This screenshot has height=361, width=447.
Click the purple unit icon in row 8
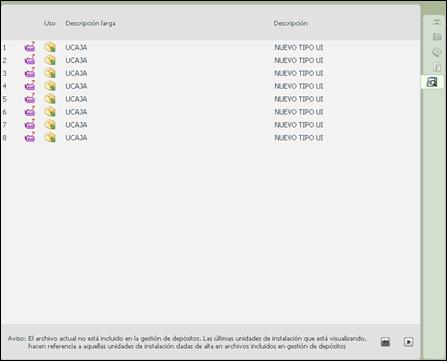tap(30, 137)
